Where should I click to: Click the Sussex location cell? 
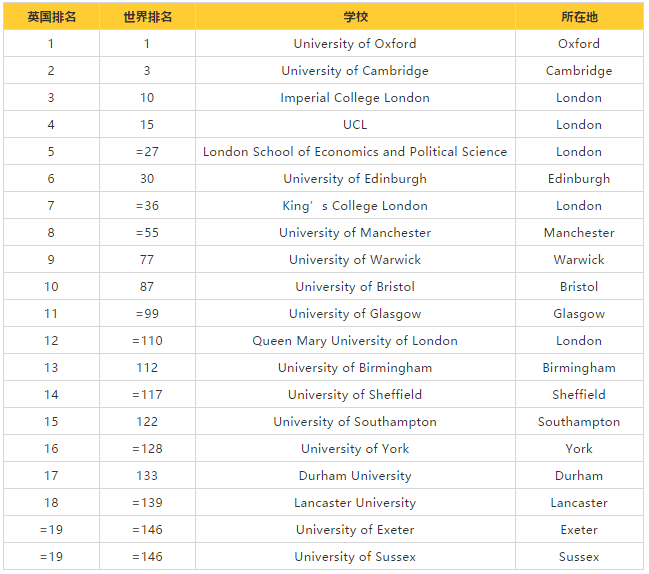[x=579, y=557]
